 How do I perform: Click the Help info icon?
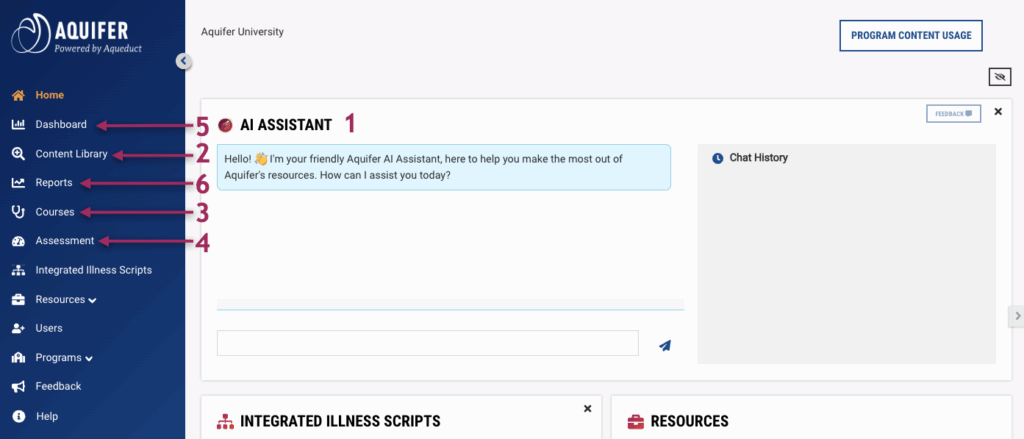18,416
